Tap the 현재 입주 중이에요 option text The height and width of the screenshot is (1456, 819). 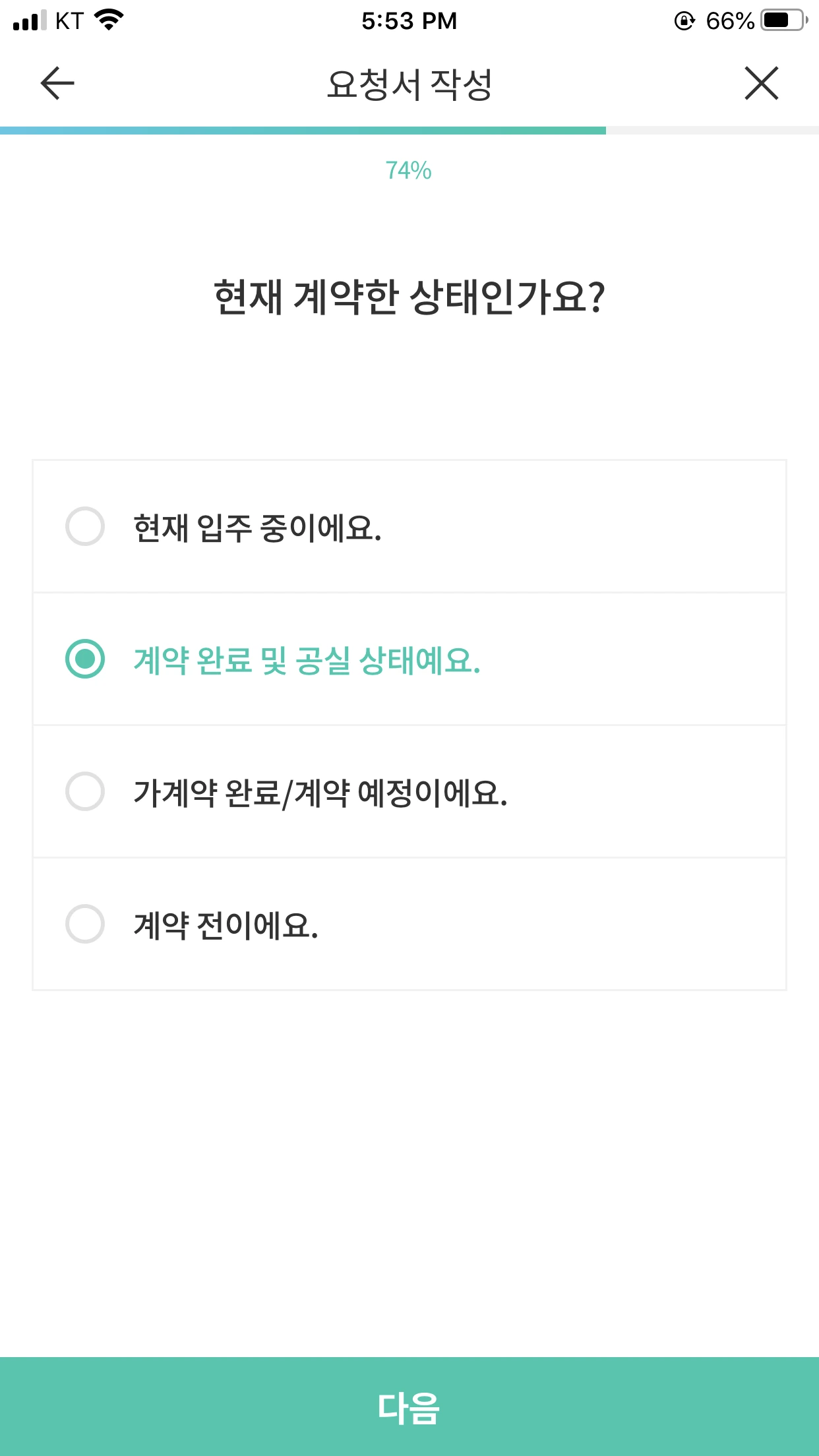point(257,528)
